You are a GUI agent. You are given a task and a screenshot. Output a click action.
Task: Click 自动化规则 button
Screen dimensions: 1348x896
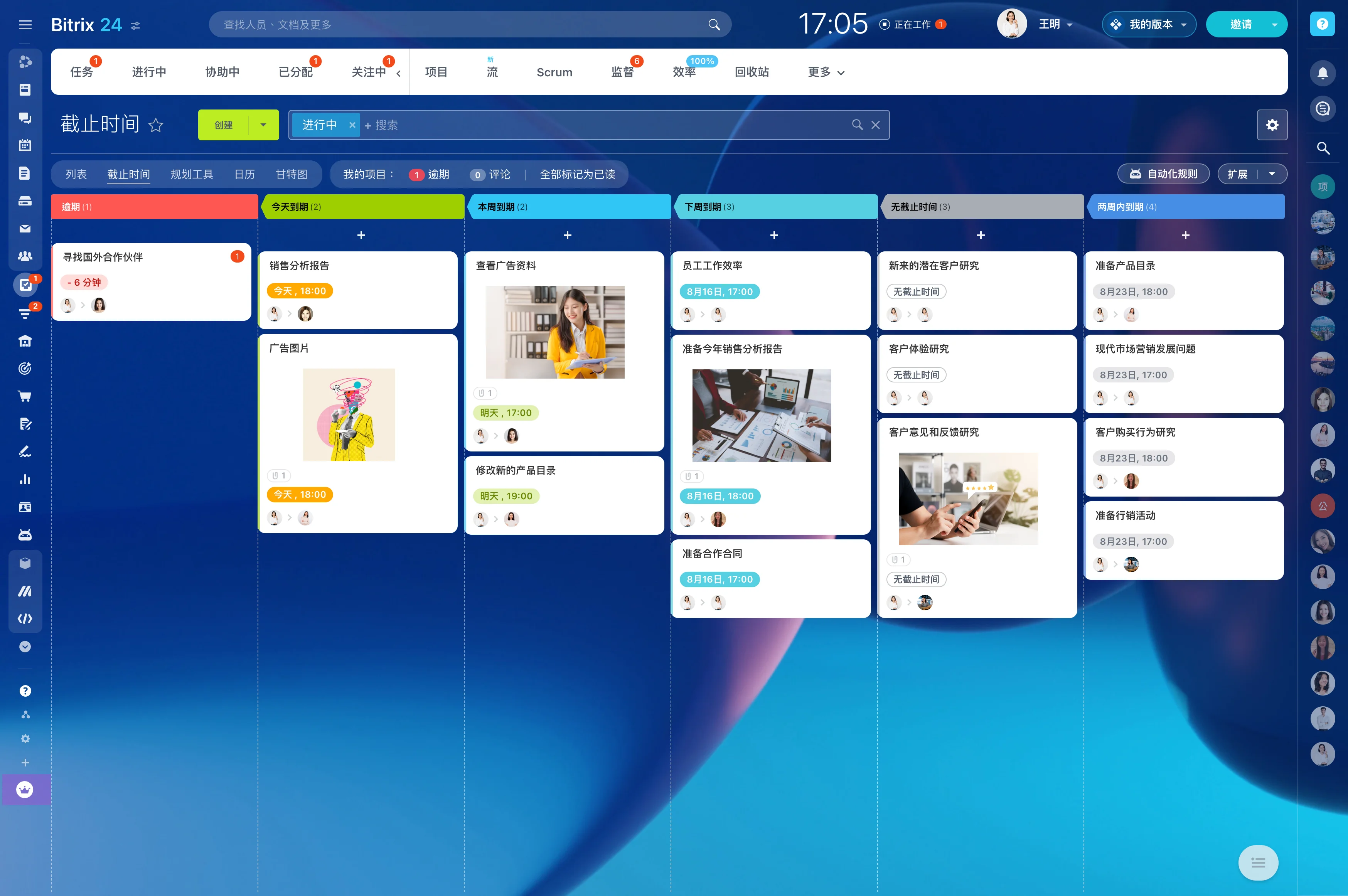pos(1163,174)
